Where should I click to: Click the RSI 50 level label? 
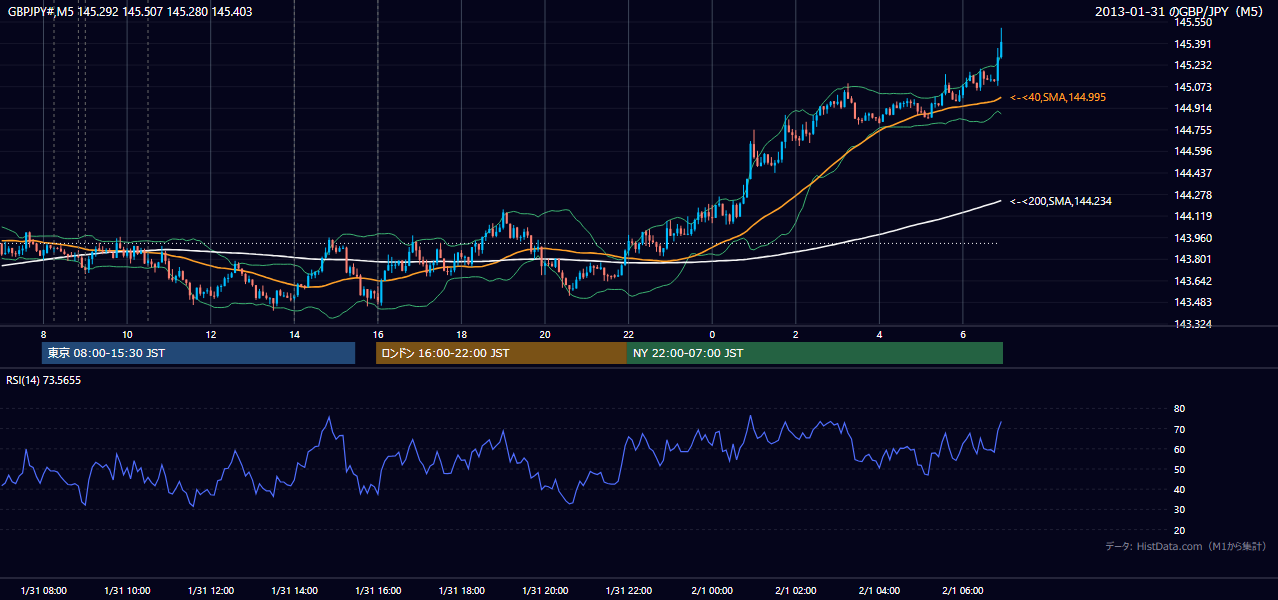point(1180,469)
